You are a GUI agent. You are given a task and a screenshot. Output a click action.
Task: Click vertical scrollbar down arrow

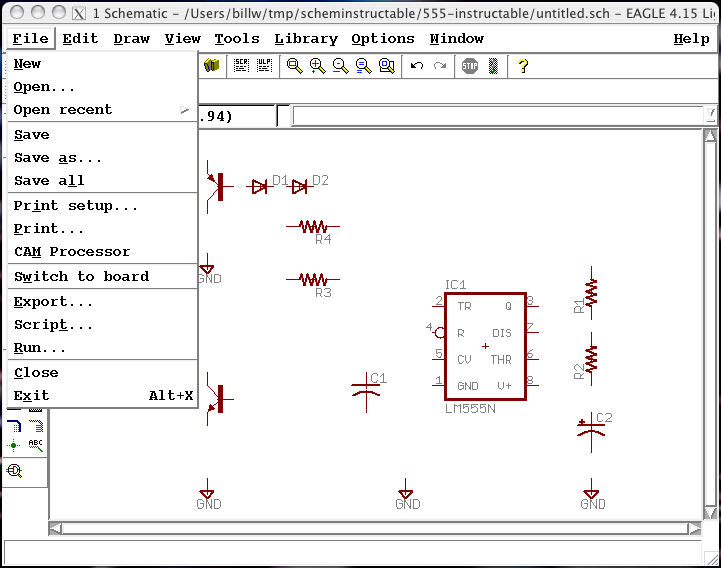(x=710, y=513)
